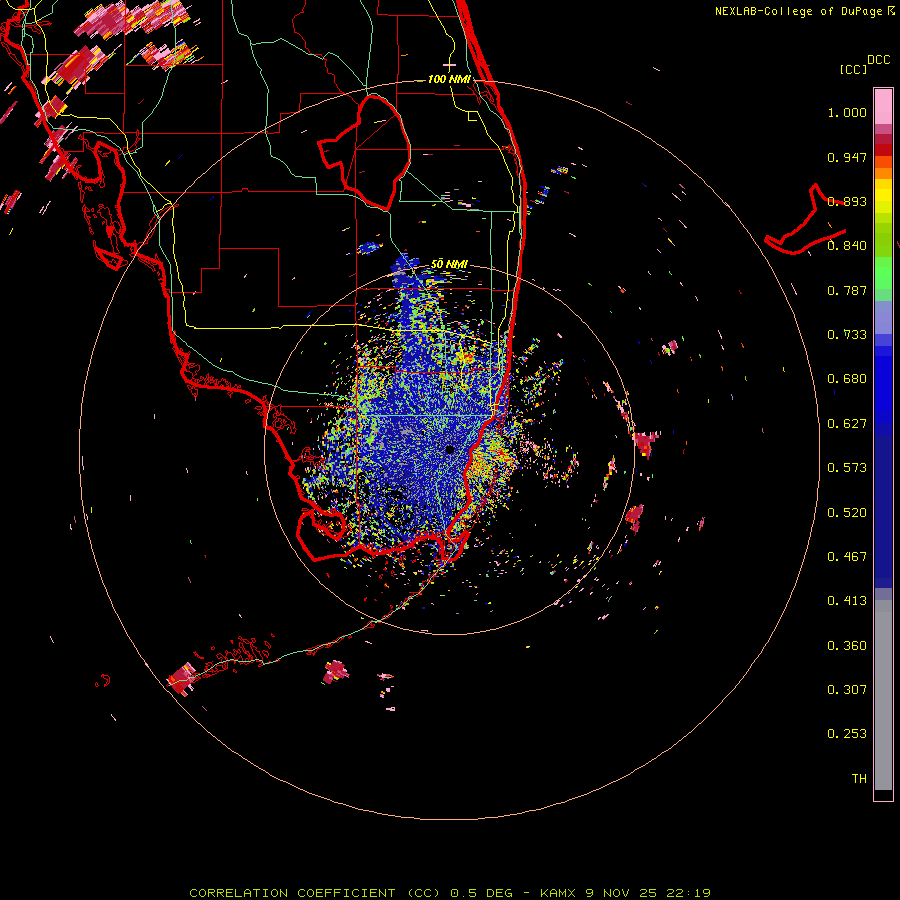
Task: Click the KAMX station identifier
Action: [557, 893]
